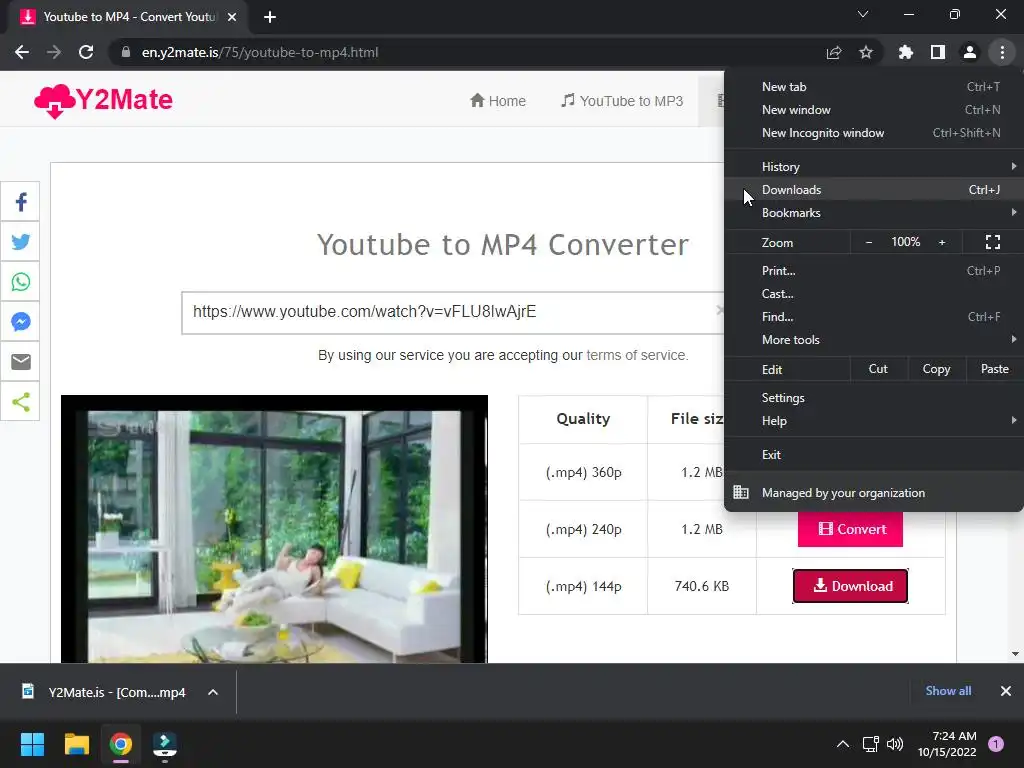Image resolution: width=1024 pixels, height=768 pixels.
Task: Click the video preview thumbnail
Action: coord(274,529)
